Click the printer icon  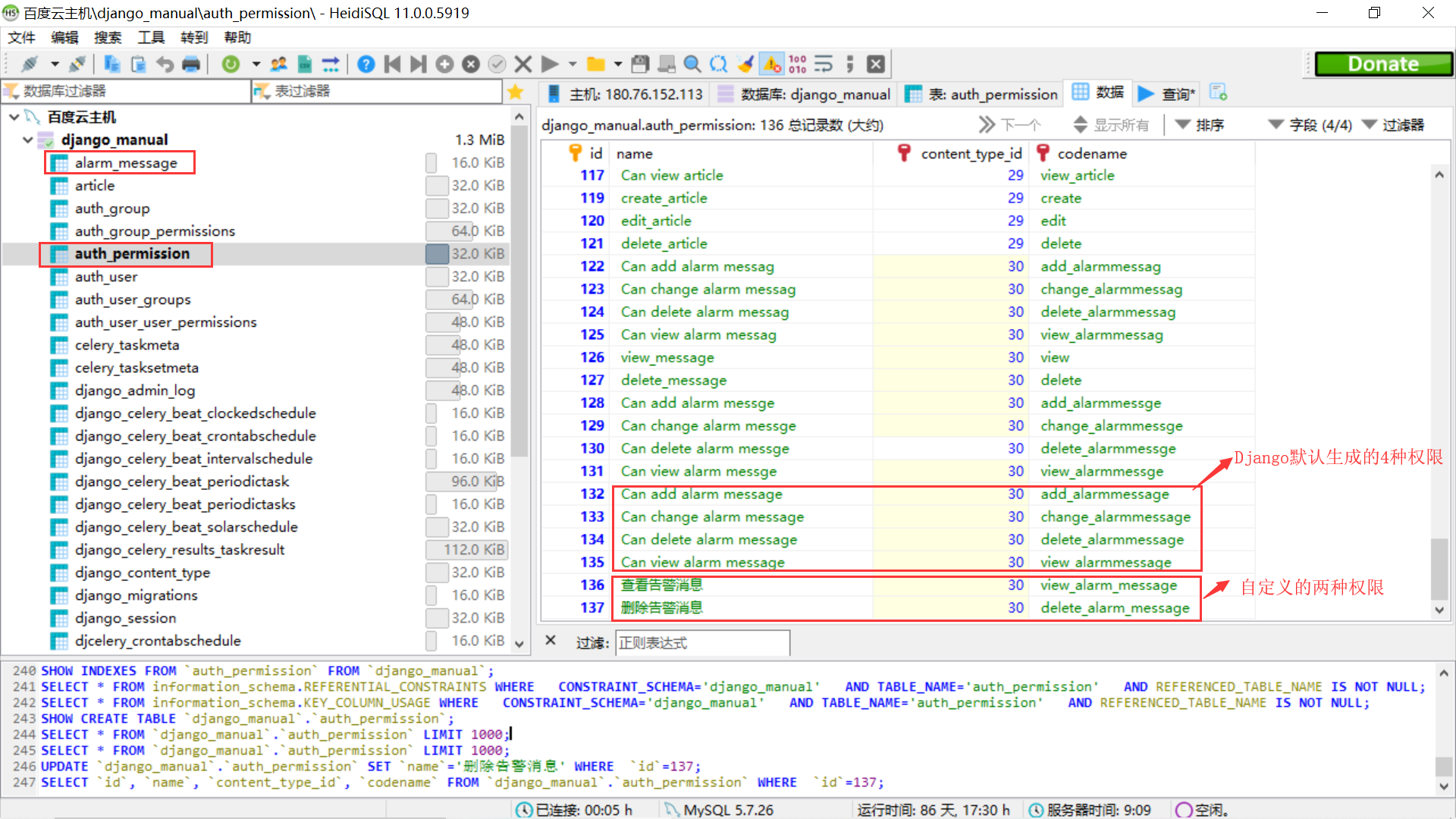point(191,64)
